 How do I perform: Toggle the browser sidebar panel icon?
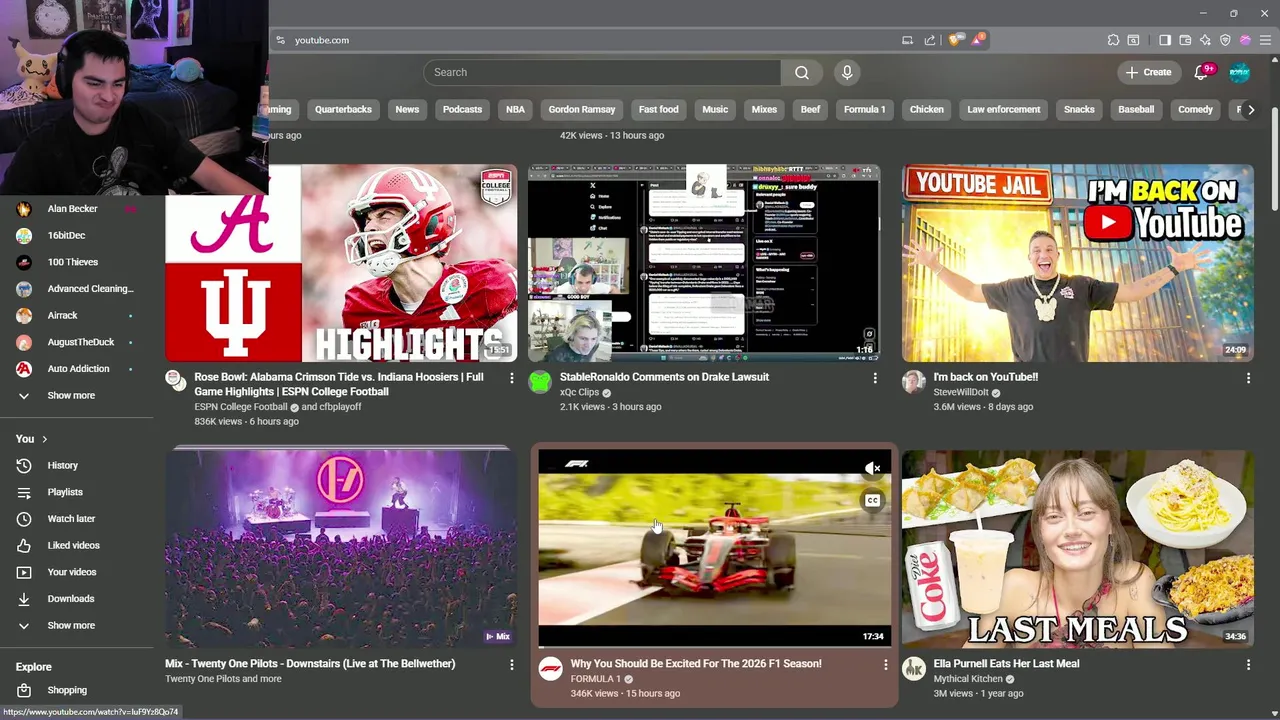pos(1165,40)
